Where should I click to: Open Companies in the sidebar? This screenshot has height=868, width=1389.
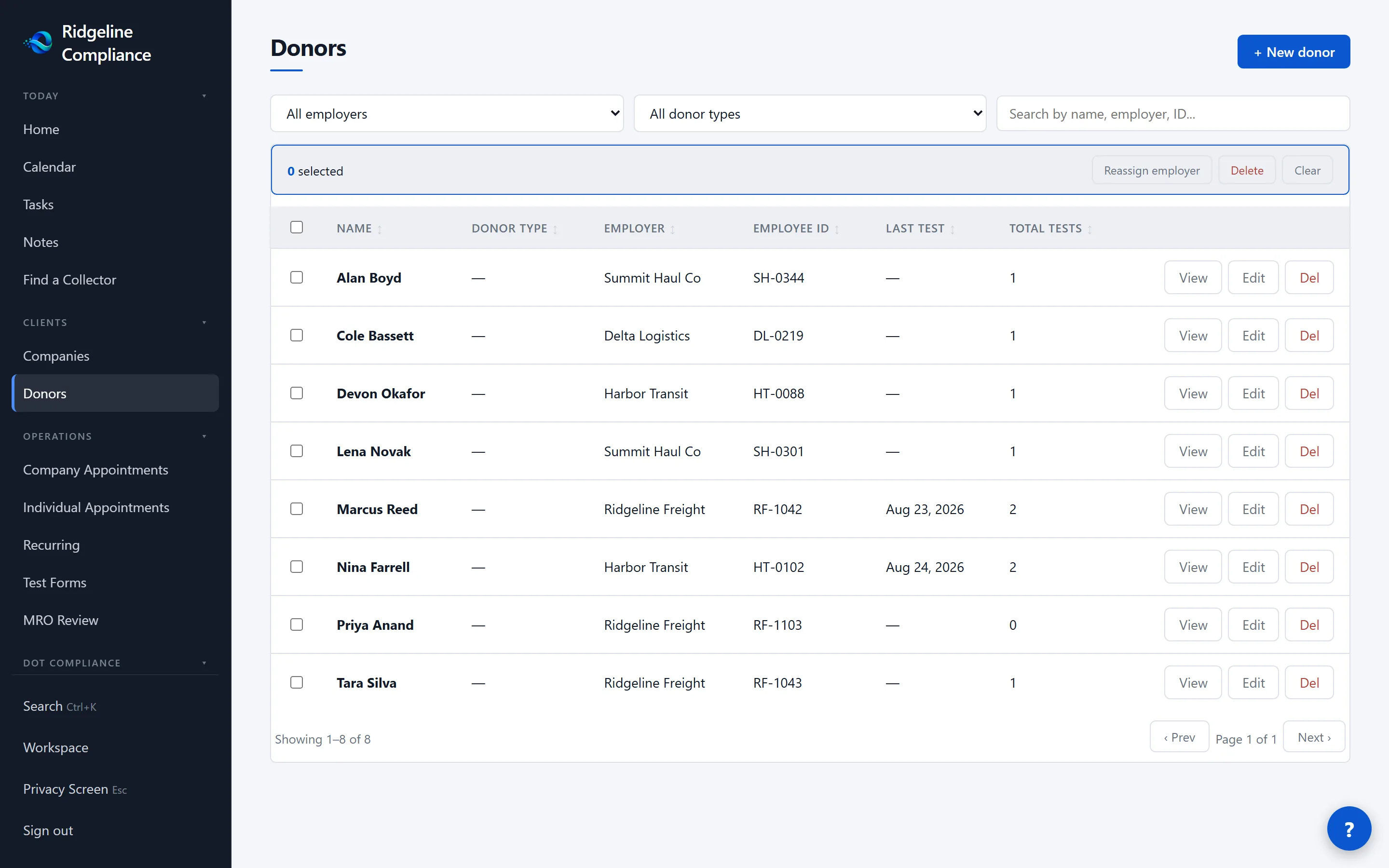[x=115, y=356]
